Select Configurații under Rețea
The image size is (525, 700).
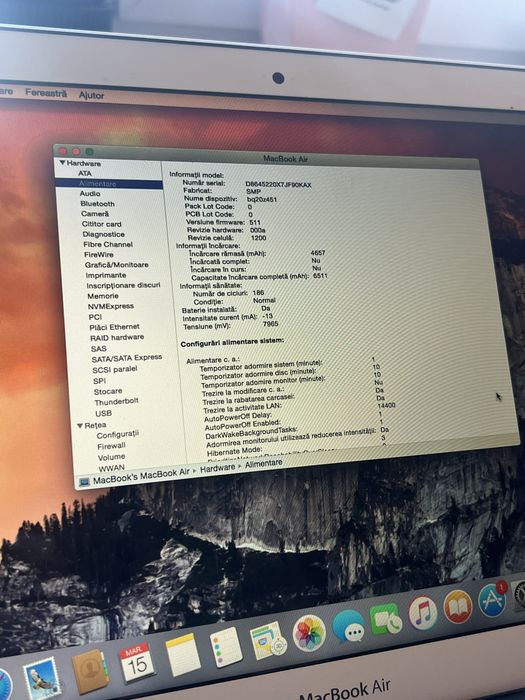[118, 434]
